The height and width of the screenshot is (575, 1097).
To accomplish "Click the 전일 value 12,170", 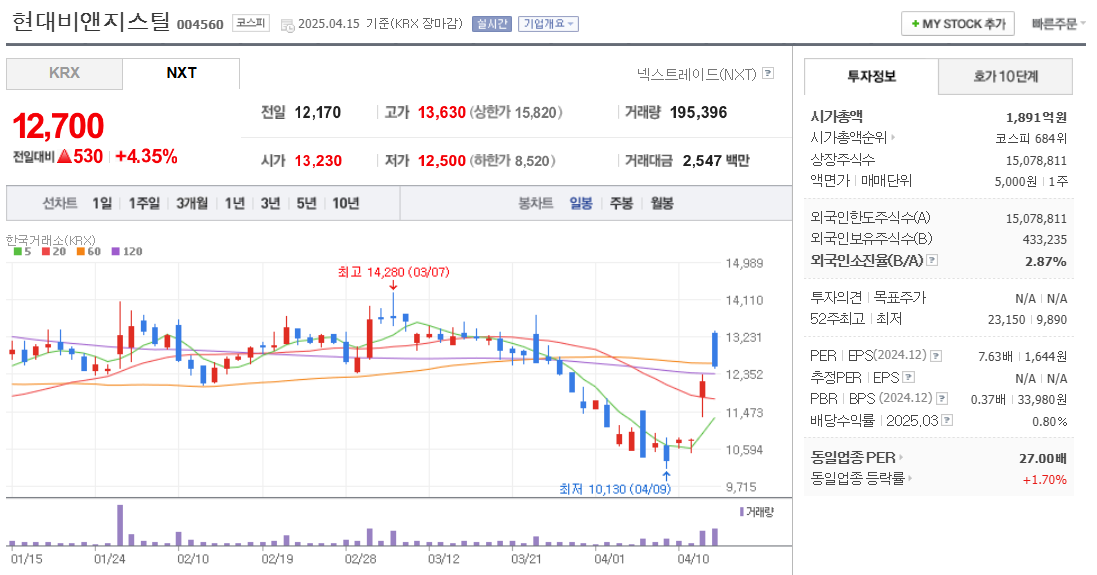I will pyautogui.click(x=318, y=113).
